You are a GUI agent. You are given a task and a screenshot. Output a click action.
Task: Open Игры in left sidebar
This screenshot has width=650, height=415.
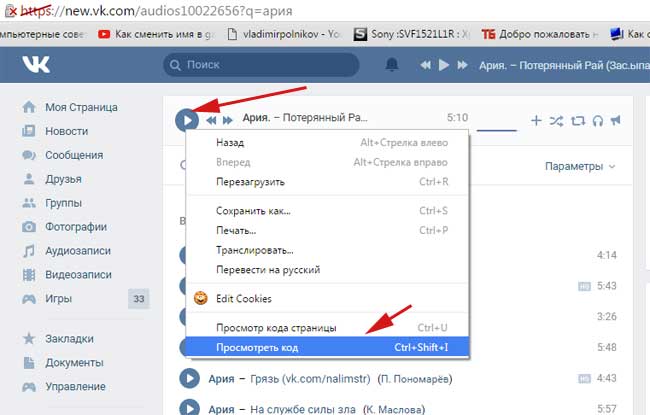[60, 298]
